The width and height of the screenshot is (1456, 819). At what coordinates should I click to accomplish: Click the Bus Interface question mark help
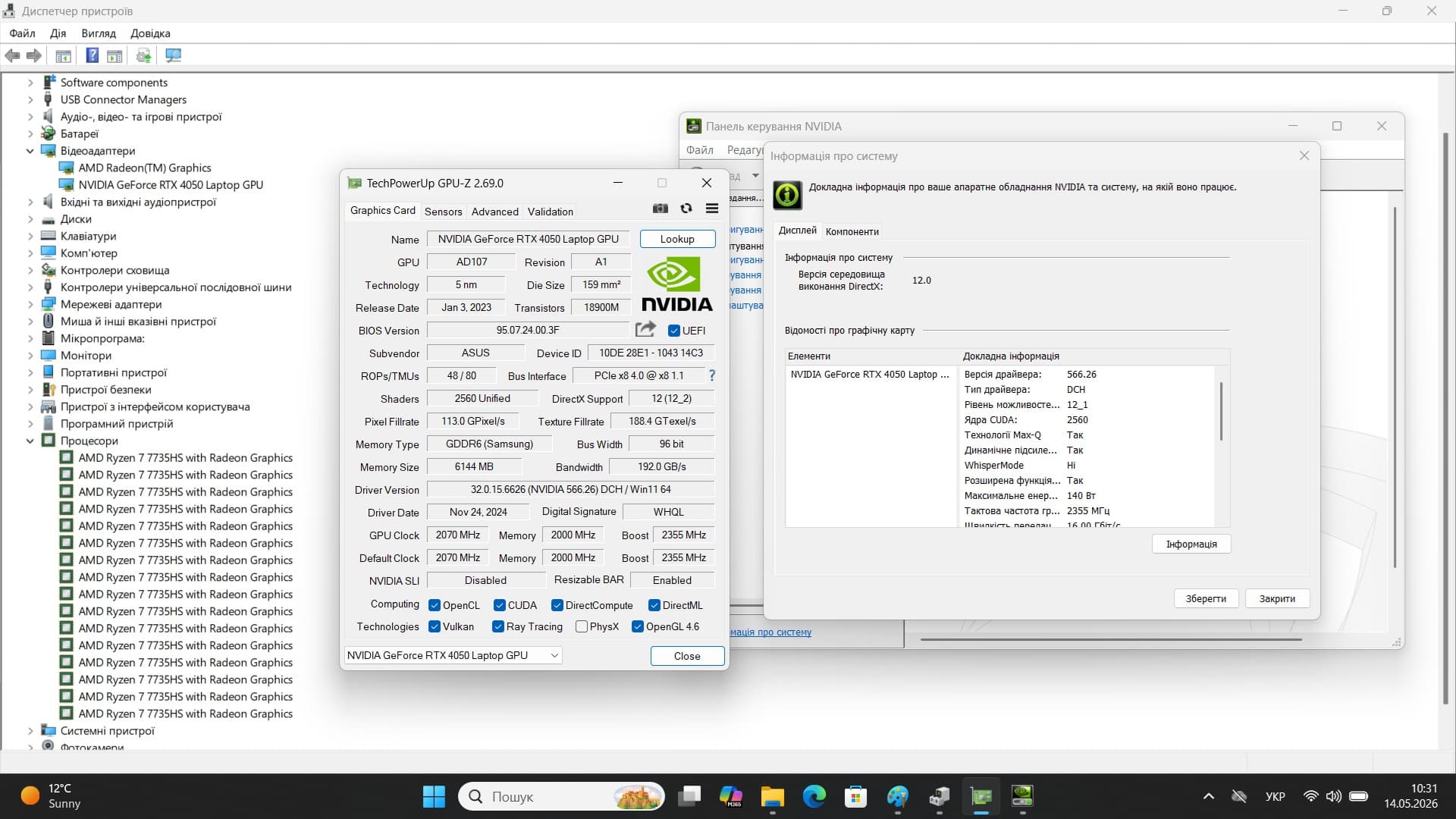point(711,375)
